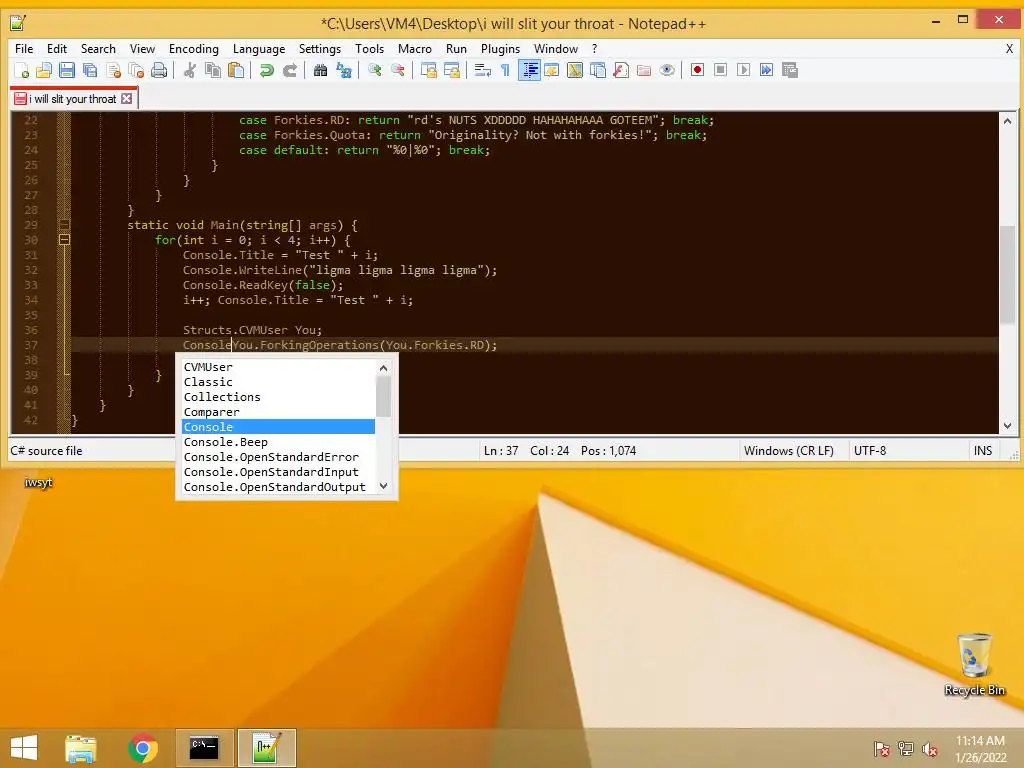Open the Edit menu

click(57, 49)
